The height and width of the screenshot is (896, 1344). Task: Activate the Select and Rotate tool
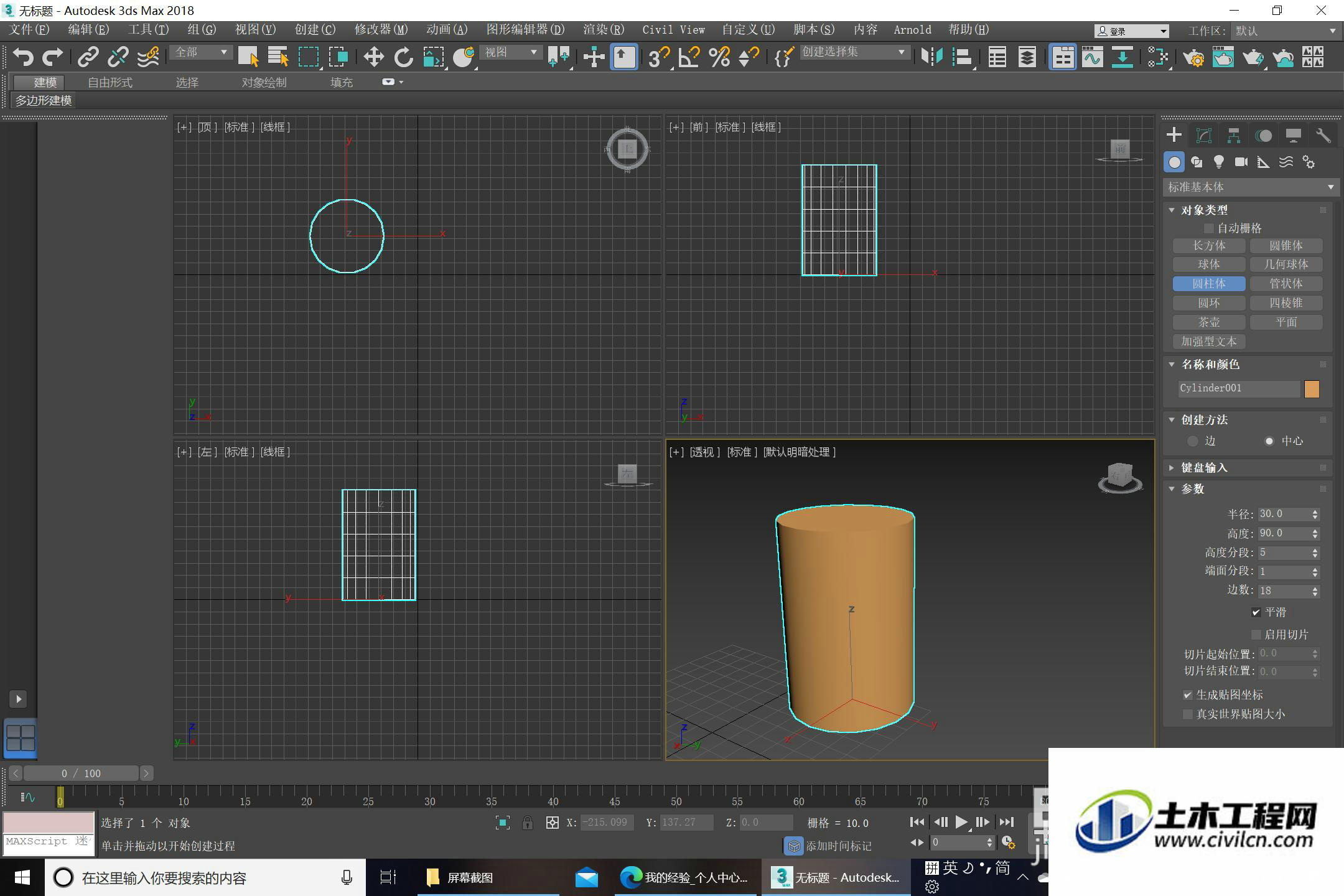pos(403,57)
